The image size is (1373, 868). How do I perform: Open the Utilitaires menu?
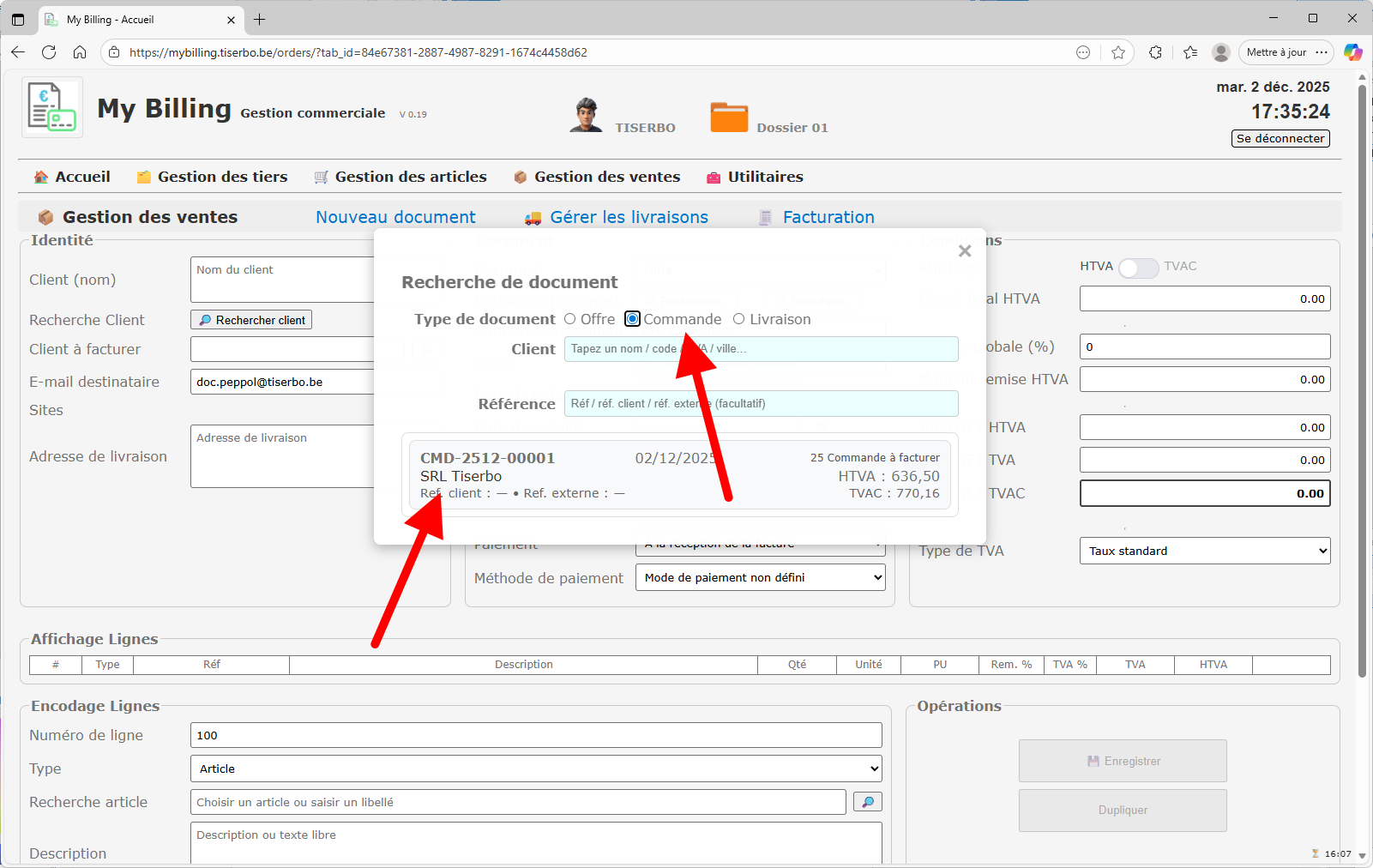(x=765, y=177)
